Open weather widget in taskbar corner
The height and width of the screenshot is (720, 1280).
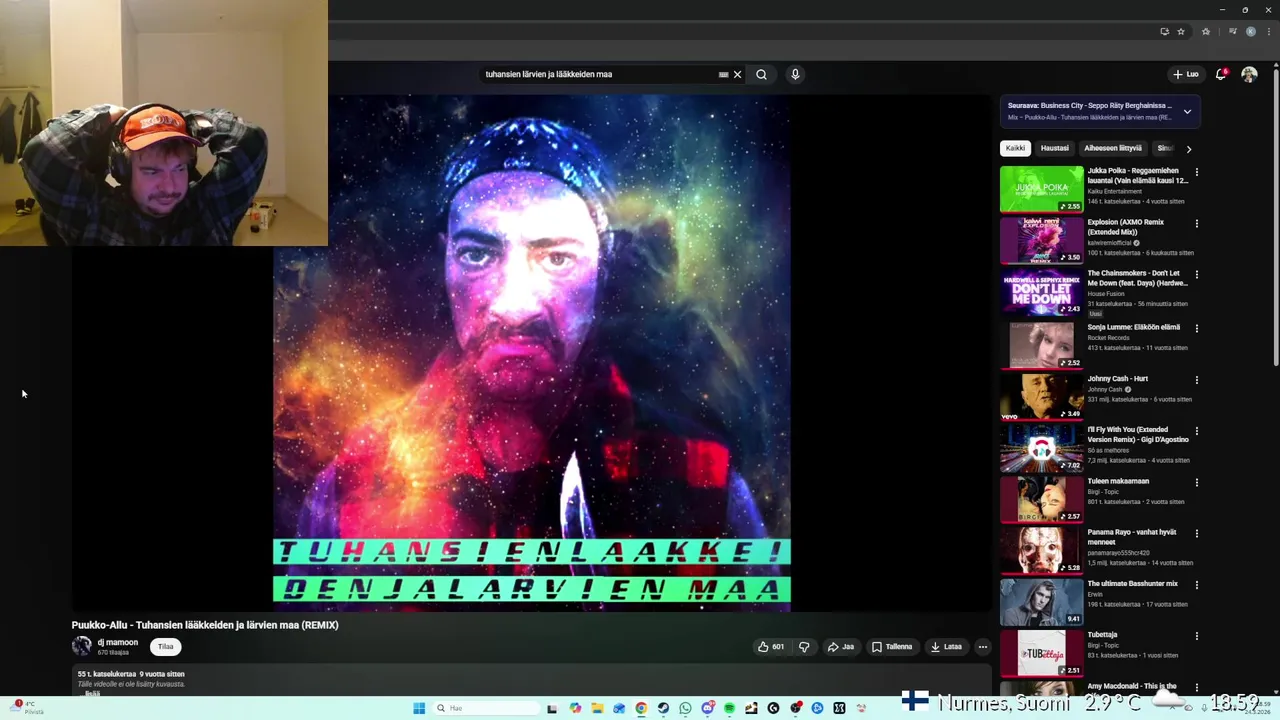[24, 707]
